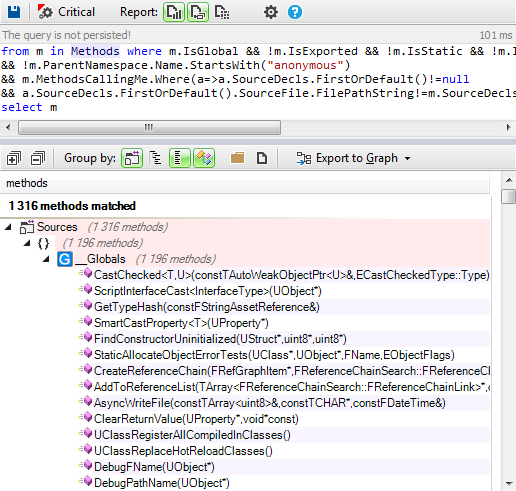The image size is (516, 491).
Task: Open the blue help question mark
Action: (x=295, y=12)
